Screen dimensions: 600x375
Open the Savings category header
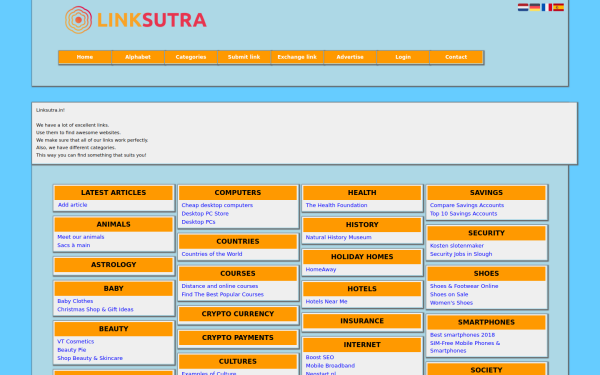pos(486,192)
